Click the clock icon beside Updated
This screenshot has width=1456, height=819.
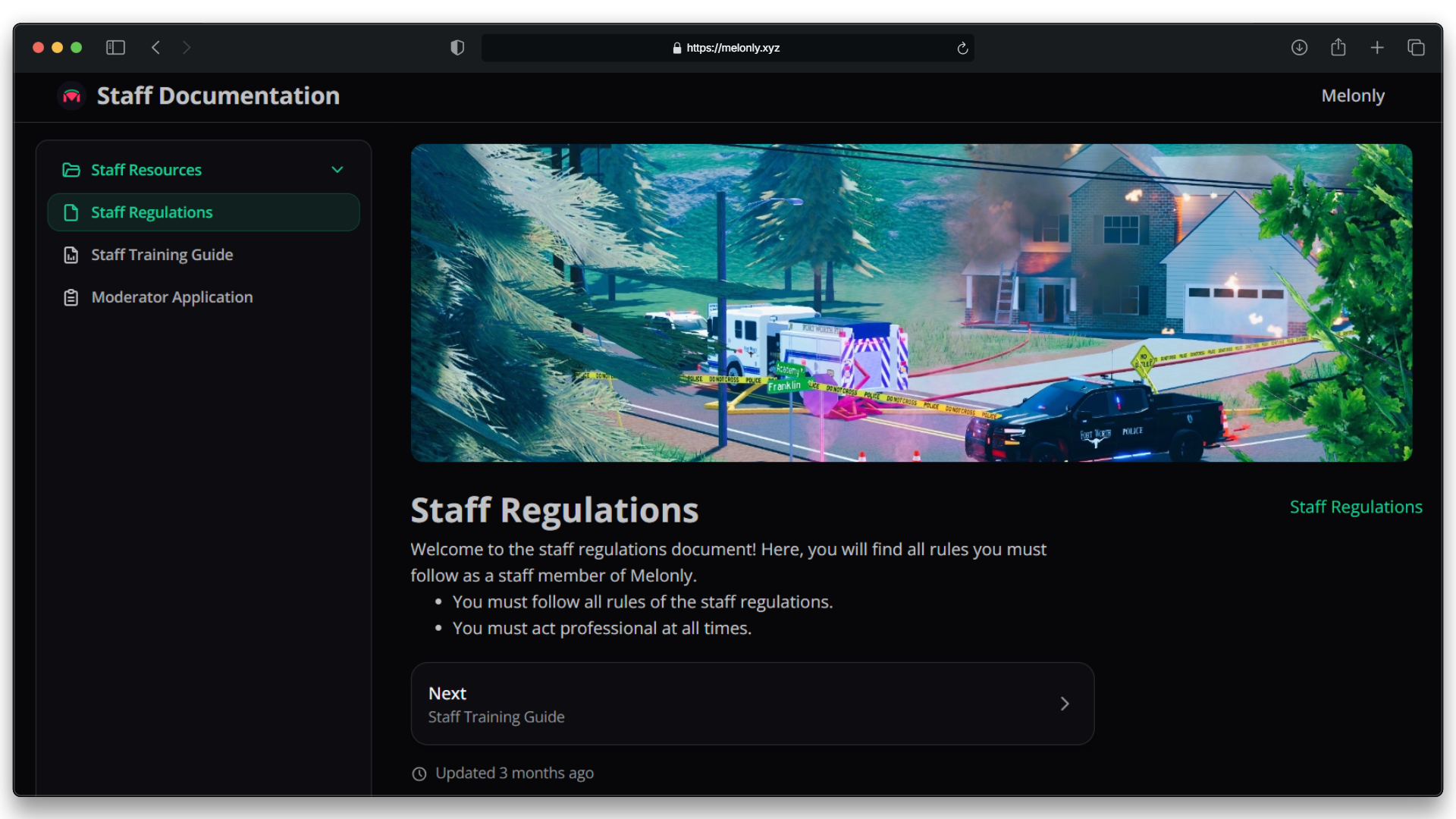[x=419, y=773]
